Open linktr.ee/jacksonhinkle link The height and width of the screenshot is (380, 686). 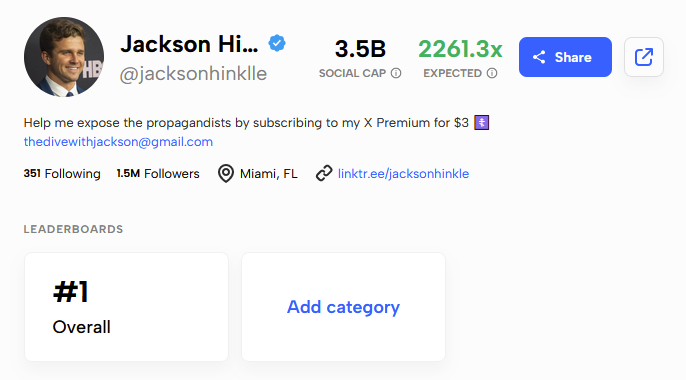[403, 174]
